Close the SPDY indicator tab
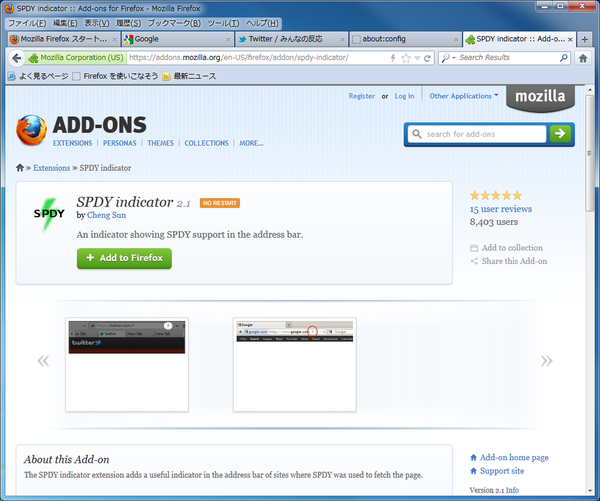 coord(570,39)
